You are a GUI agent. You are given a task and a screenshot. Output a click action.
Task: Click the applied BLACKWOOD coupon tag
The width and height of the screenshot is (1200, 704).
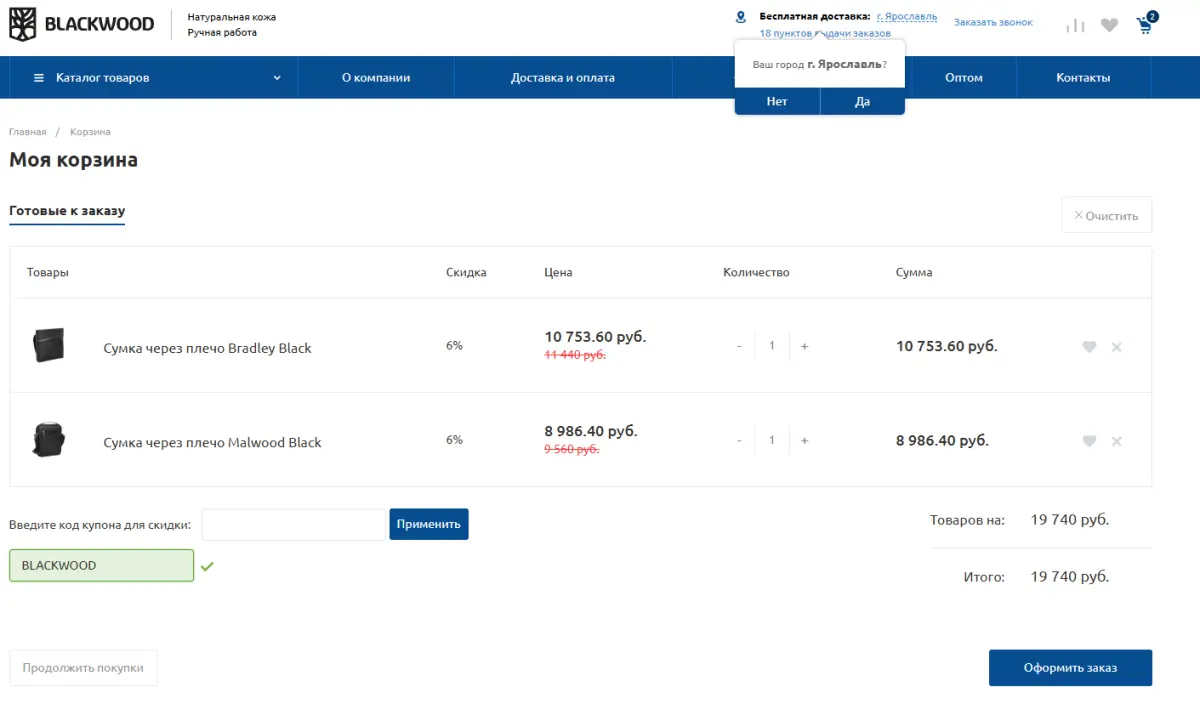click(x=101, y=566)
